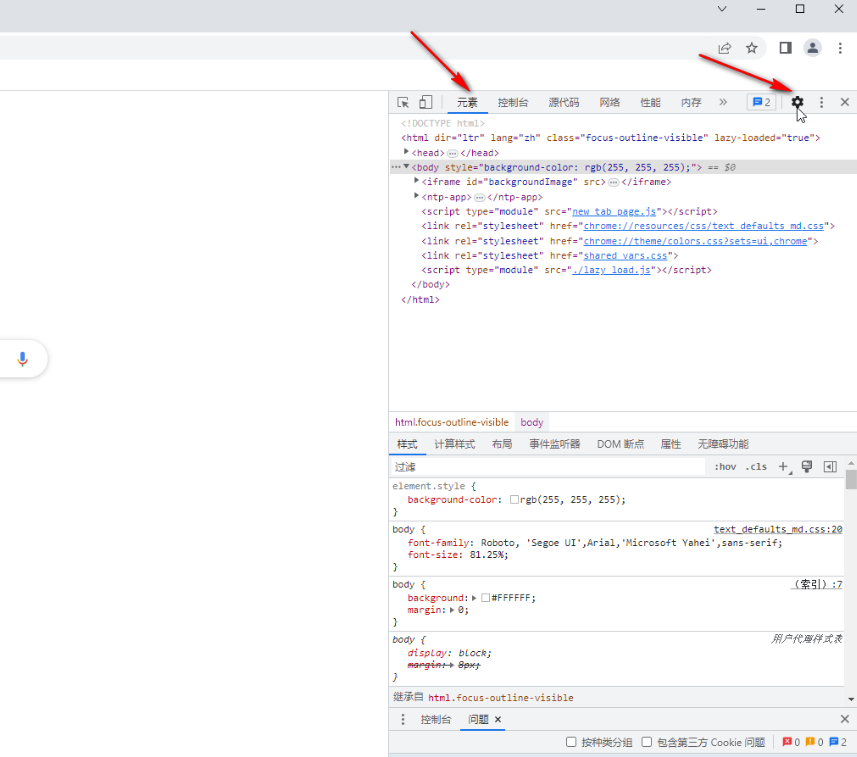857x757 pixels.
Task: Open the ./lazy_load.js link
Action: 611,270
